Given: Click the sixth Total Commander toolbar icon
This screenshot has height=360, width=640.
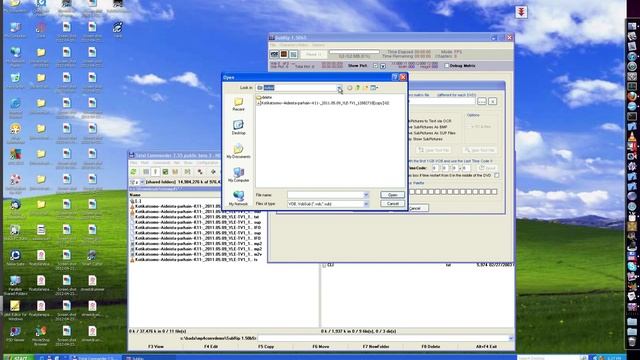Looking at the screenshot, I should 187,172.
